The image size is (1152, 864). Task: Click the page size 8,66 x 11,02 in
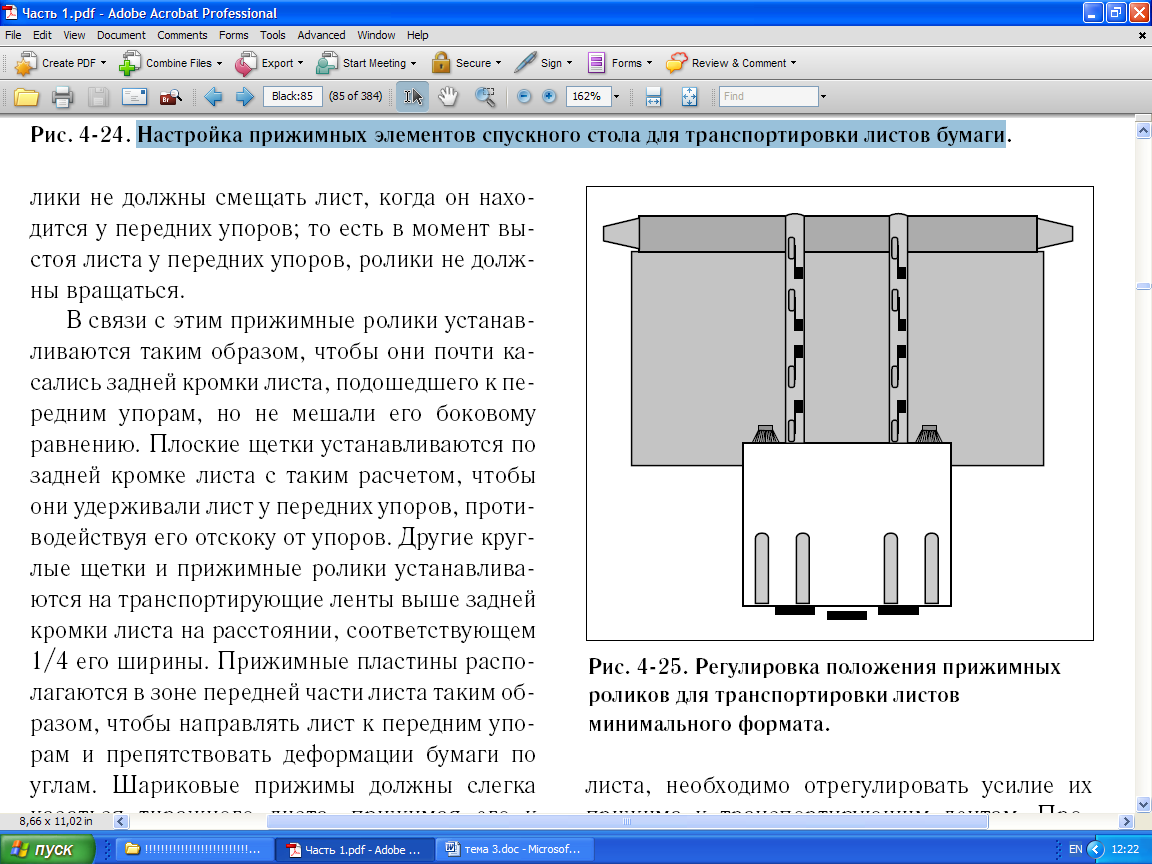pos(56,821)
